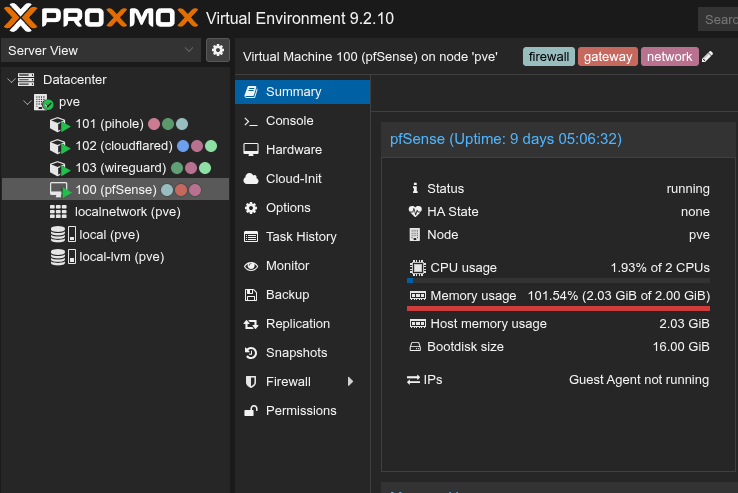Open the Server View dropdown

tap(101, 50)
